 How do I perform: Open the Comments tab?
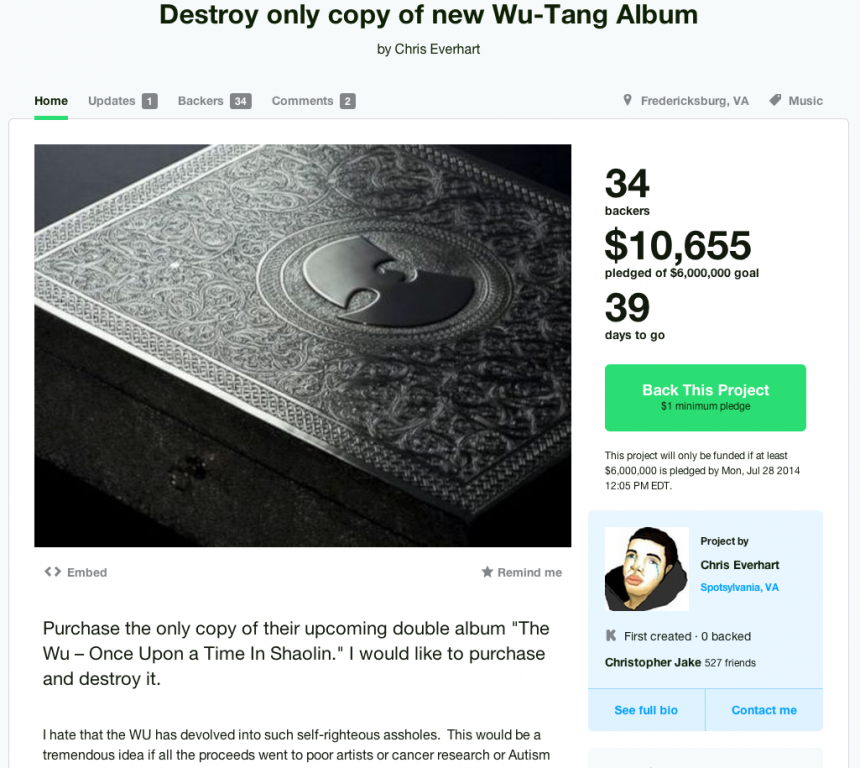(302, 101)
